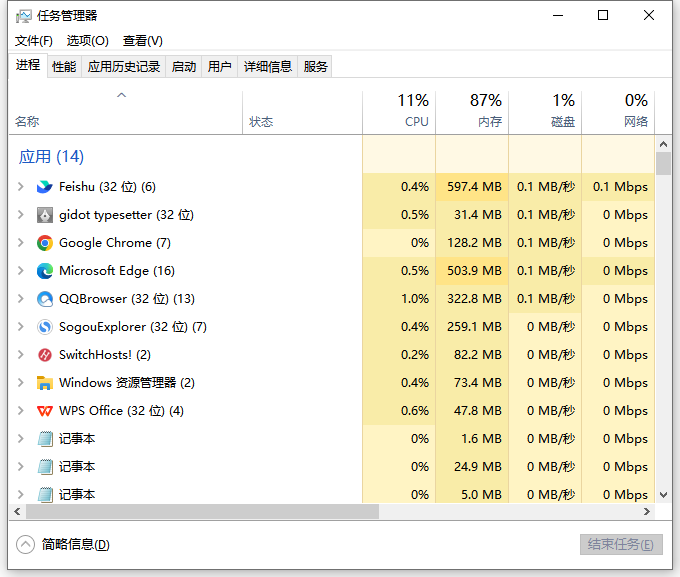Click the Microsoft Edge icon

tap(45, 271)
